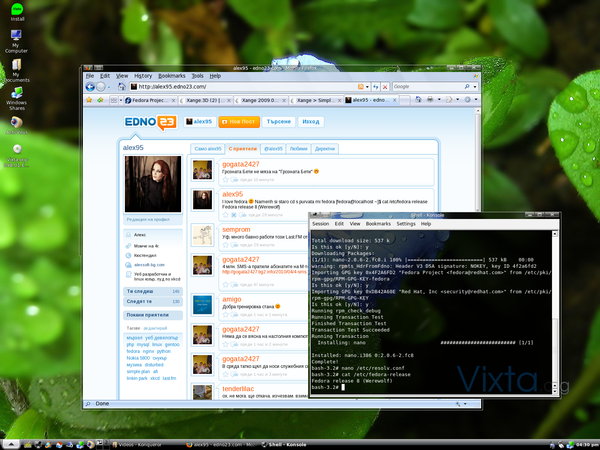Click the orange Нов Пост button

(x=239, y=122)
